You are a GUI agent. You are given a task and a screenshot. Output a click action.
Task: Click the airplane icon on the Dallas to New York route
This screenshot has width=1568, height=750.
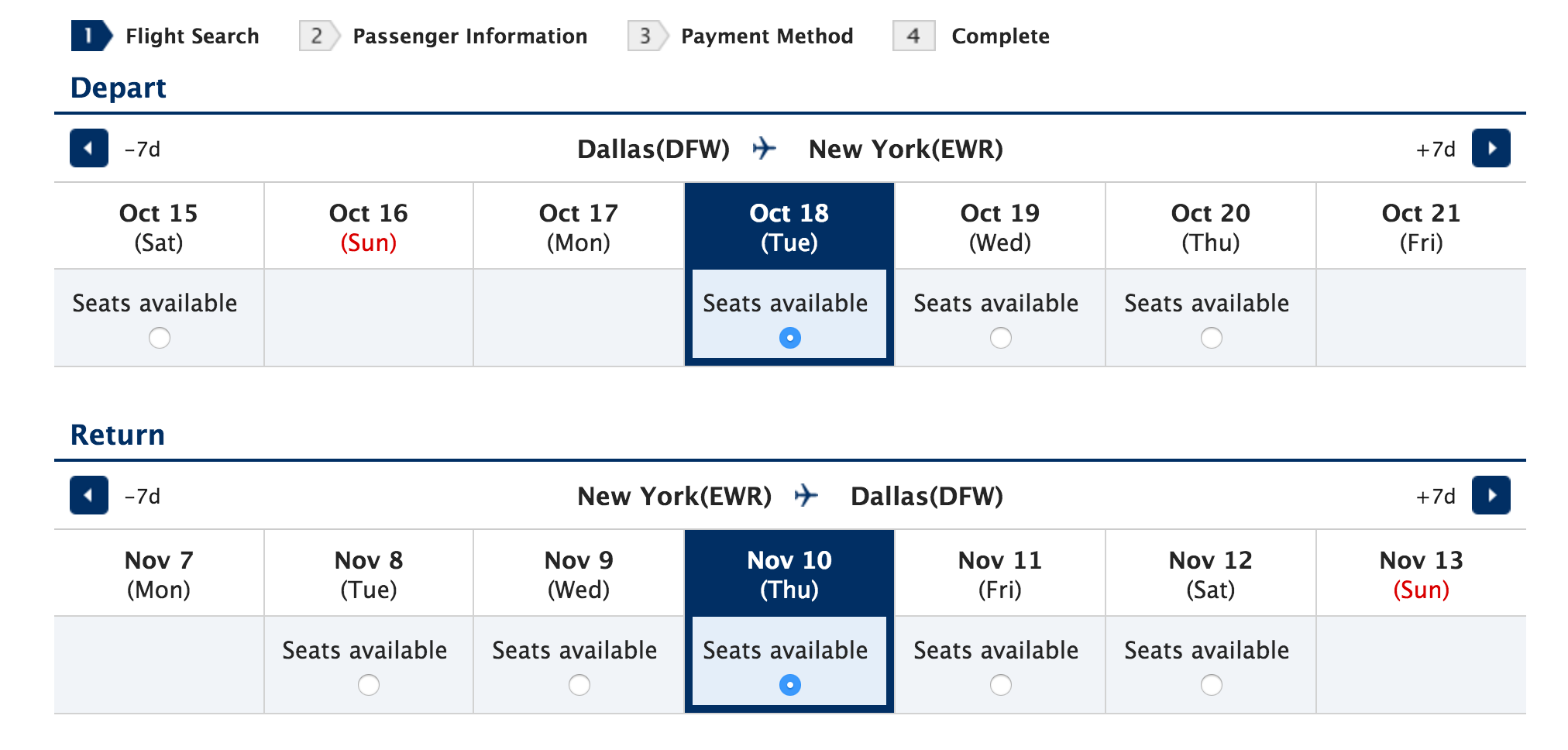click(x=765, y=148)
